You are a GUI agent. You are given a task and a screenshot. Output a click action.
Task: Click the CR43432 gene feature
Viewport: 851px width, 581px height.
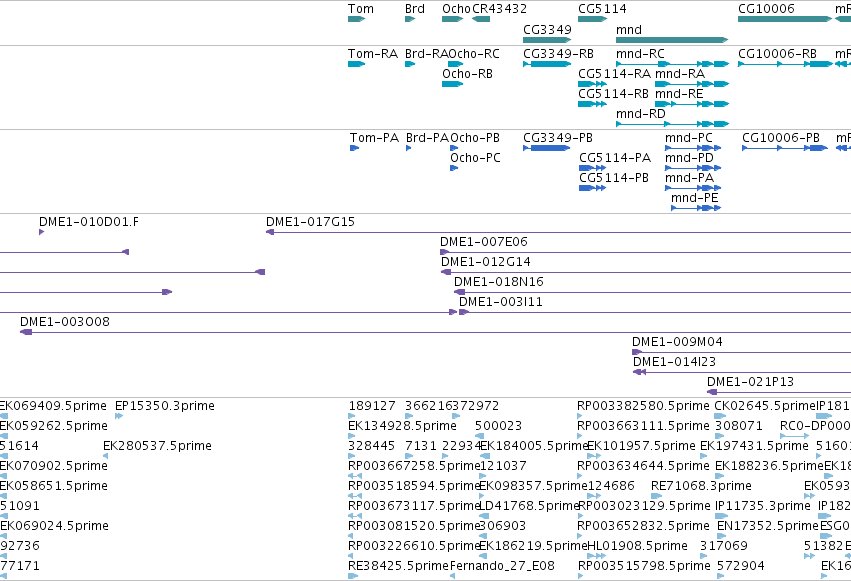coord(481,19)
